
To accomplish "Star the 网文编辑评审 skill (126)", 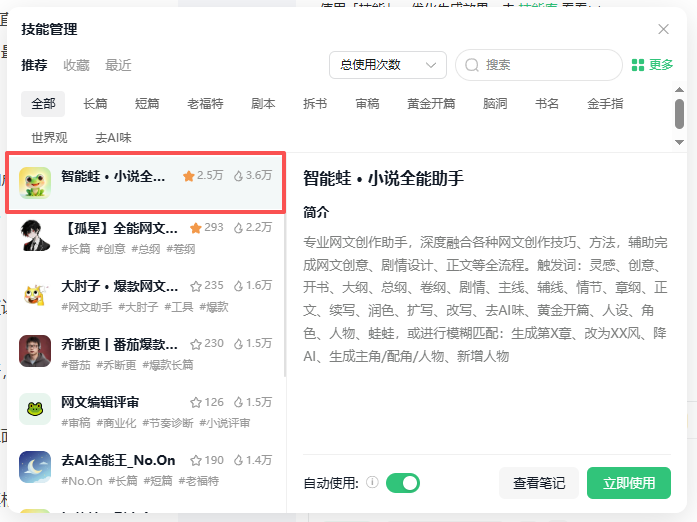I will click(x=196, y=402).
